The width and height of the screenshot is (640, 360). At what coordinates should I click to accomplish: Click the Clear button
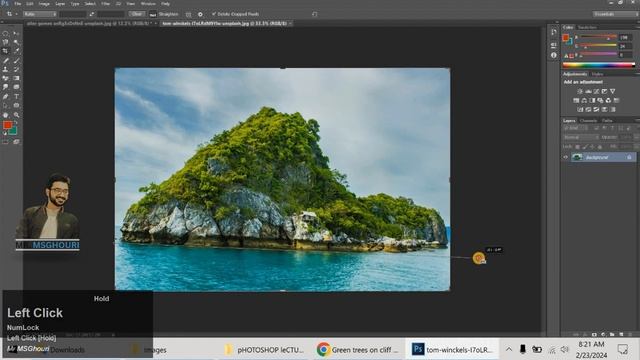[136, 14]
